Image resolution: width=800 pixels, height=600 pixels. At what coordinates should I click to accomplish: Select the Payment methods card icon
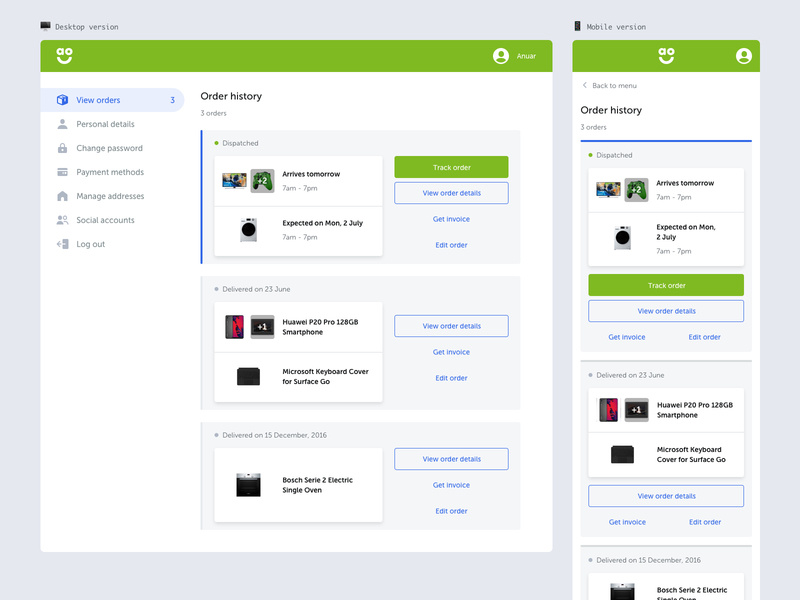64,172
